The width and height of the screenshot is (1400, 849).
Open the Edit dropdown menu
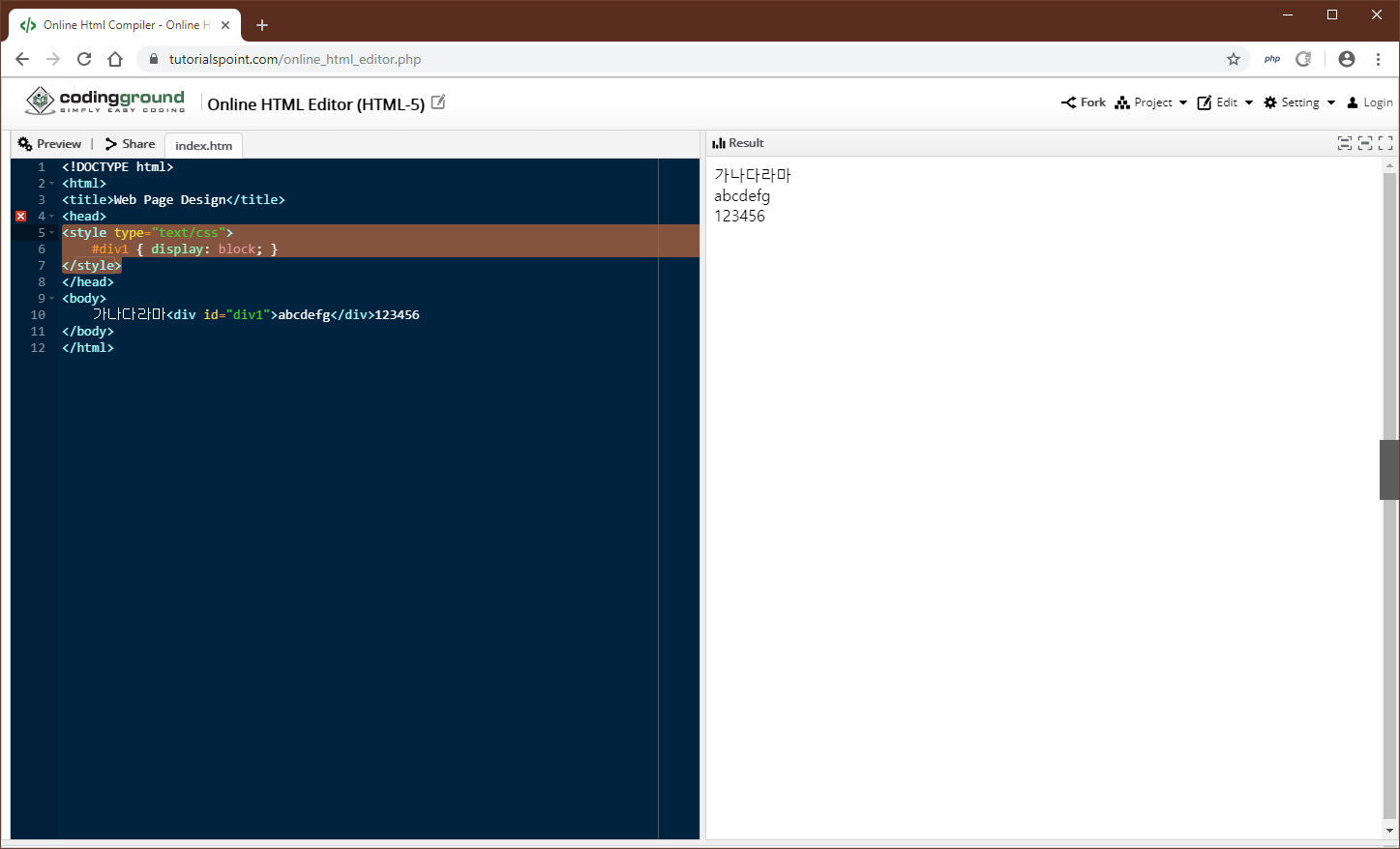1225,102
